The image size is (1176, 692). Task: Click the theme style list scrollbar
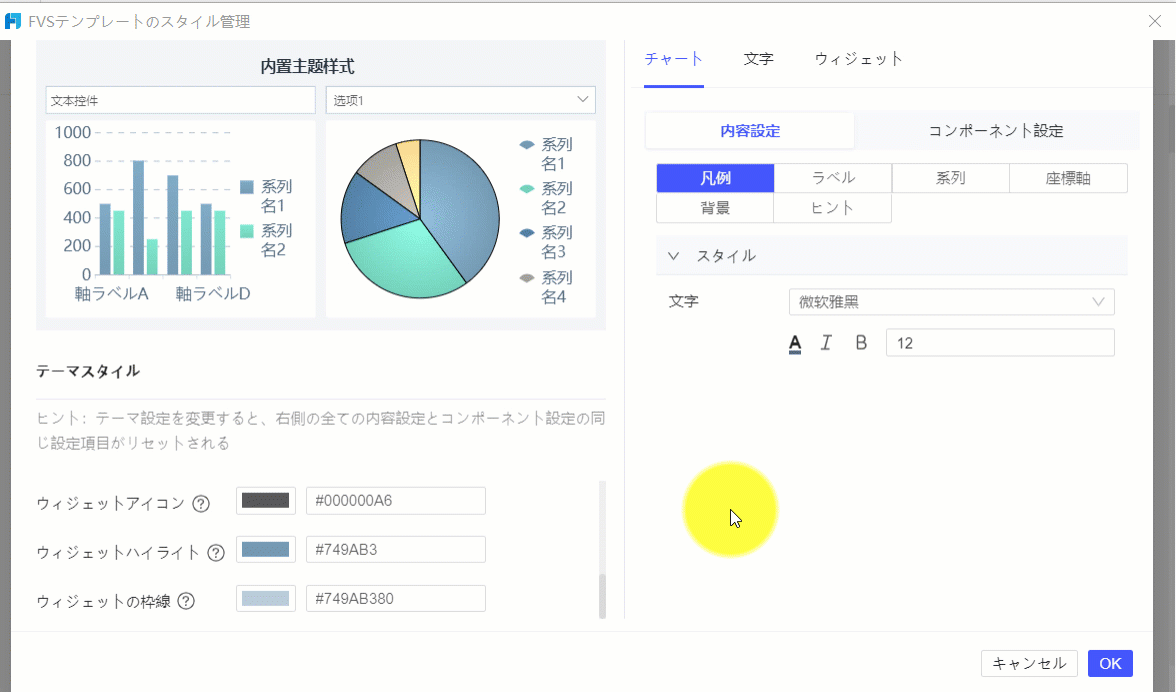[602, 596]
